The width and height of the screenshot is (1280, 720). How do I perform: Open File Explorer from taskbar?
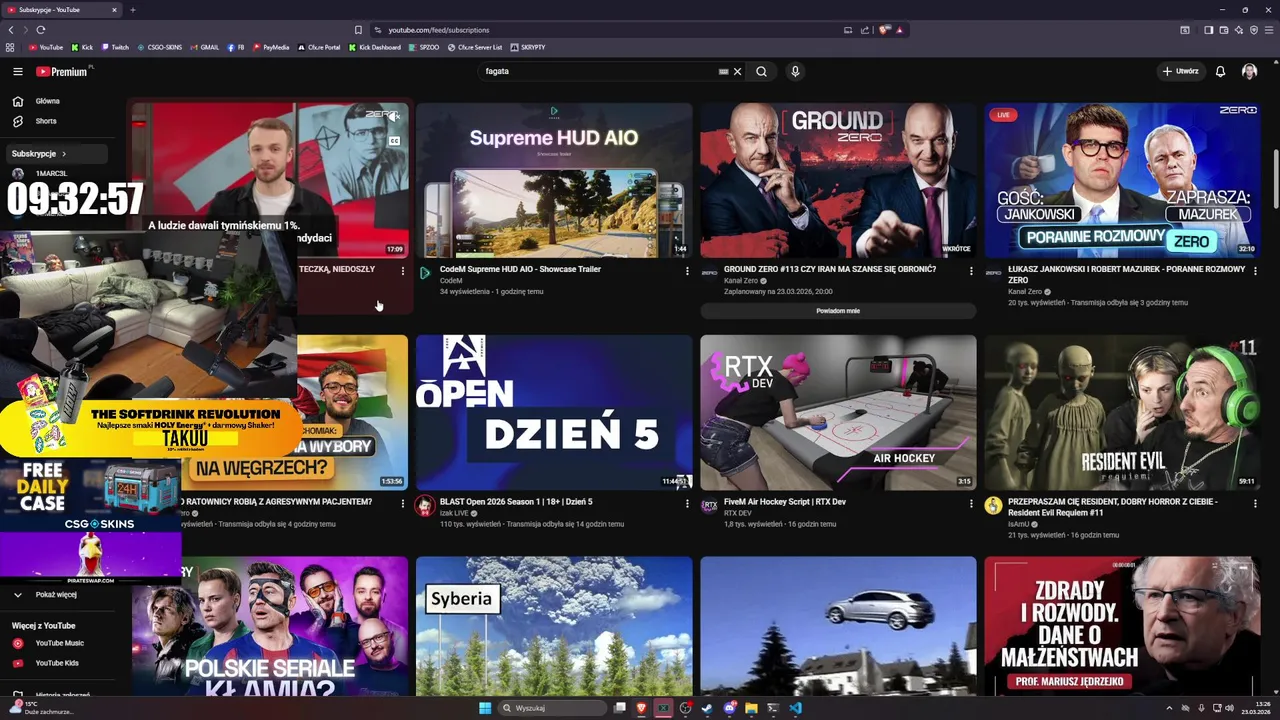[x=751, y=708]
